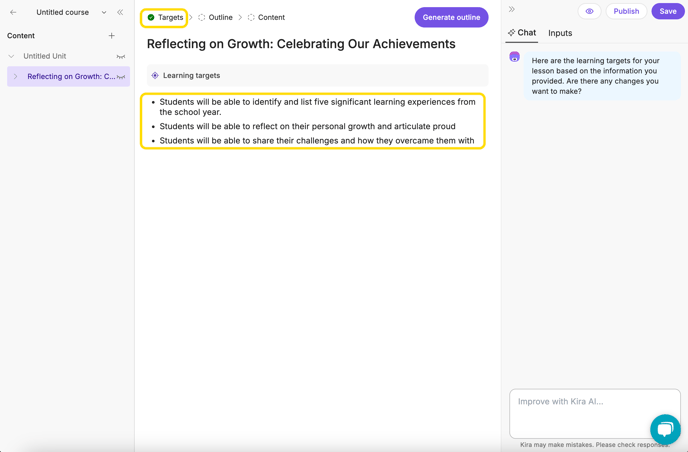Expand the Reflecting on Growth lesson
688x452 pixels.
(x=15, y=76)
